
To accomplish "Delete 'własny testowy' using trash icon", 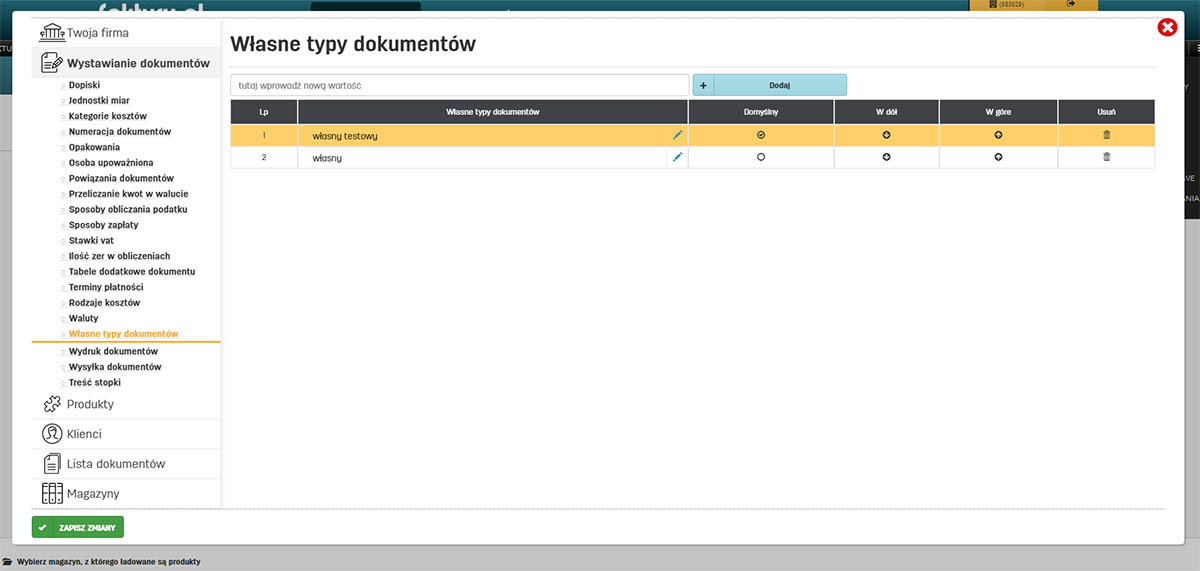I will click(x=1106, y=135).
